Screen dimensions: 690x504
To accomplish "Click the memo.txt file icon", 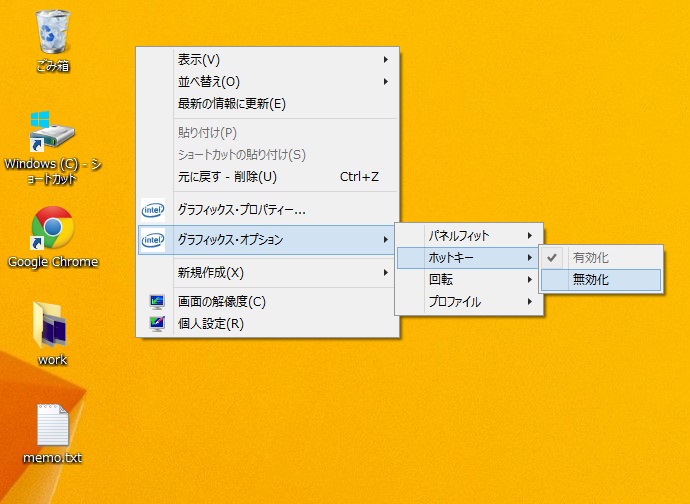I will coord(52,425).
